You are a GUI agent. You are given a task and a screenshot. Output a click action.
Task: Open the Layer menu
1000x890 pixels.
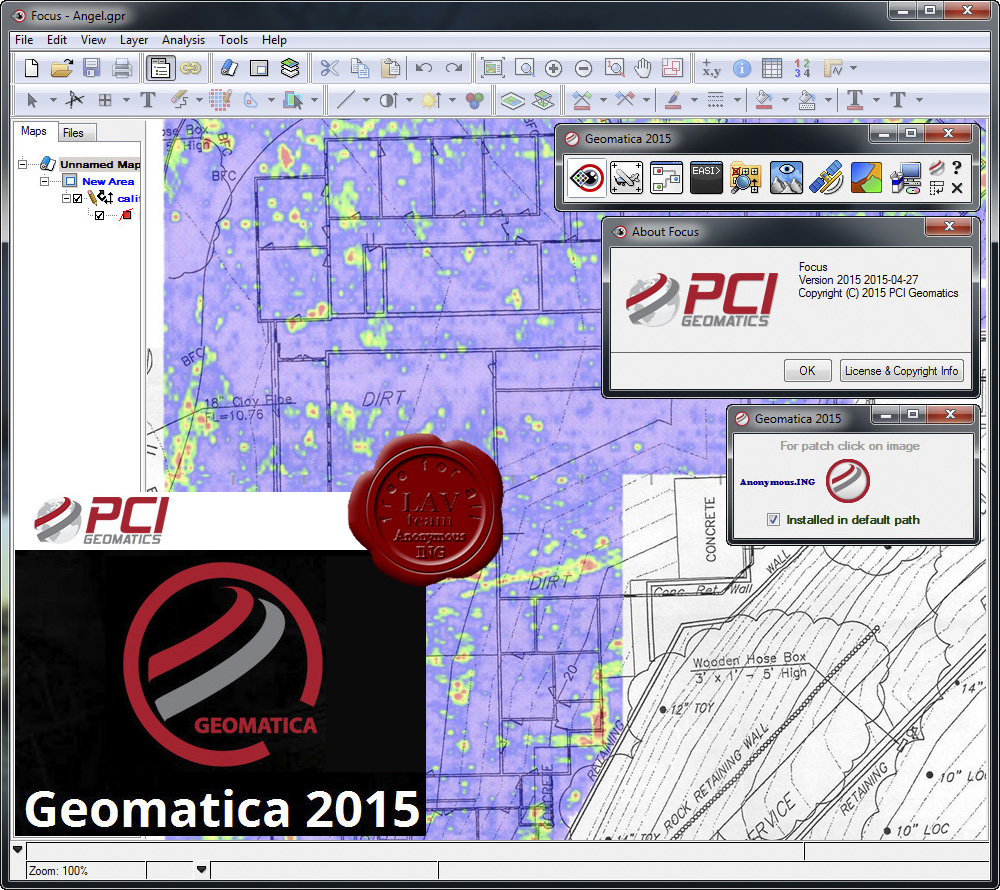[134, 40]
